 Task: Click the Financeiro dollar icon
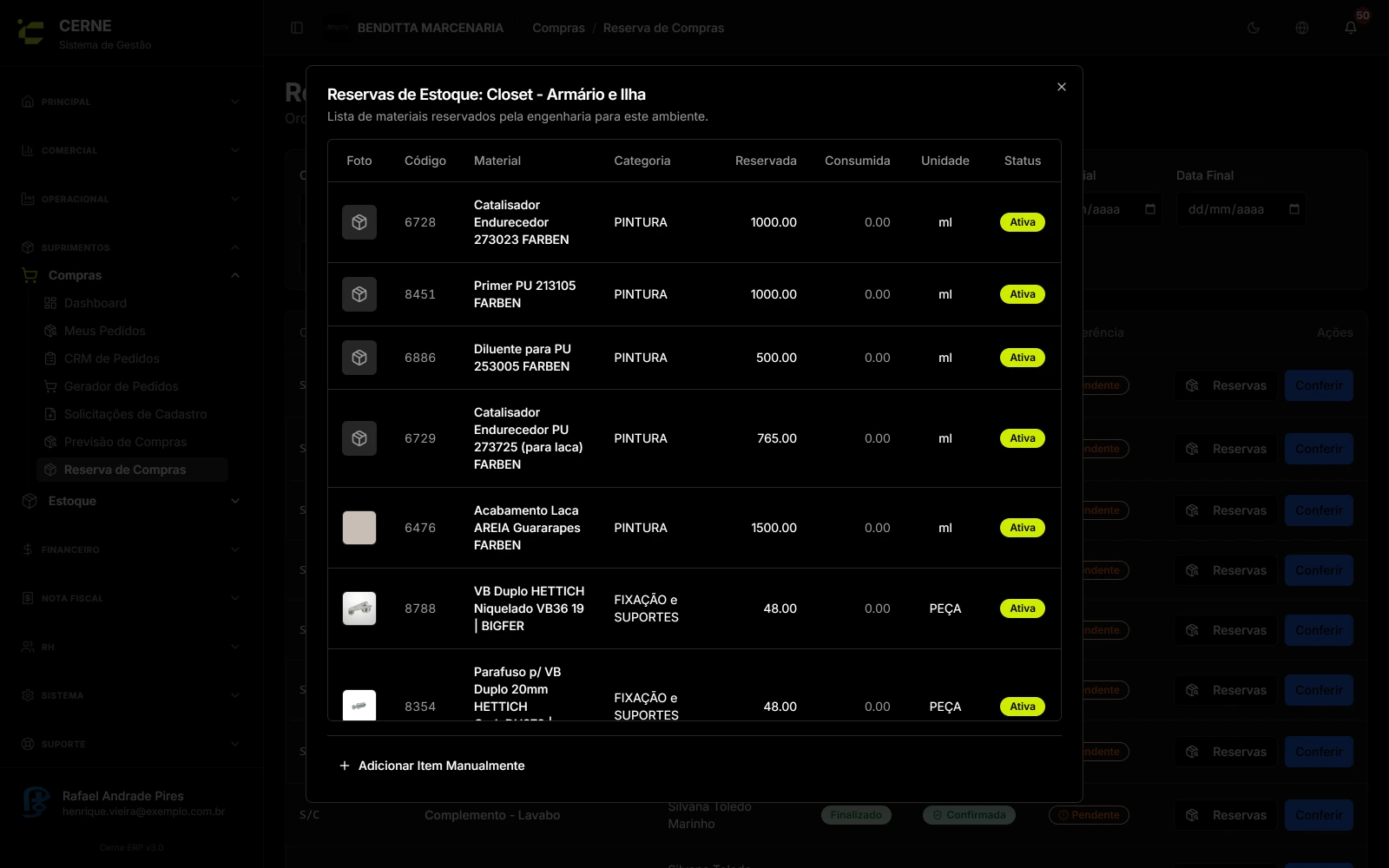(28, 549)
